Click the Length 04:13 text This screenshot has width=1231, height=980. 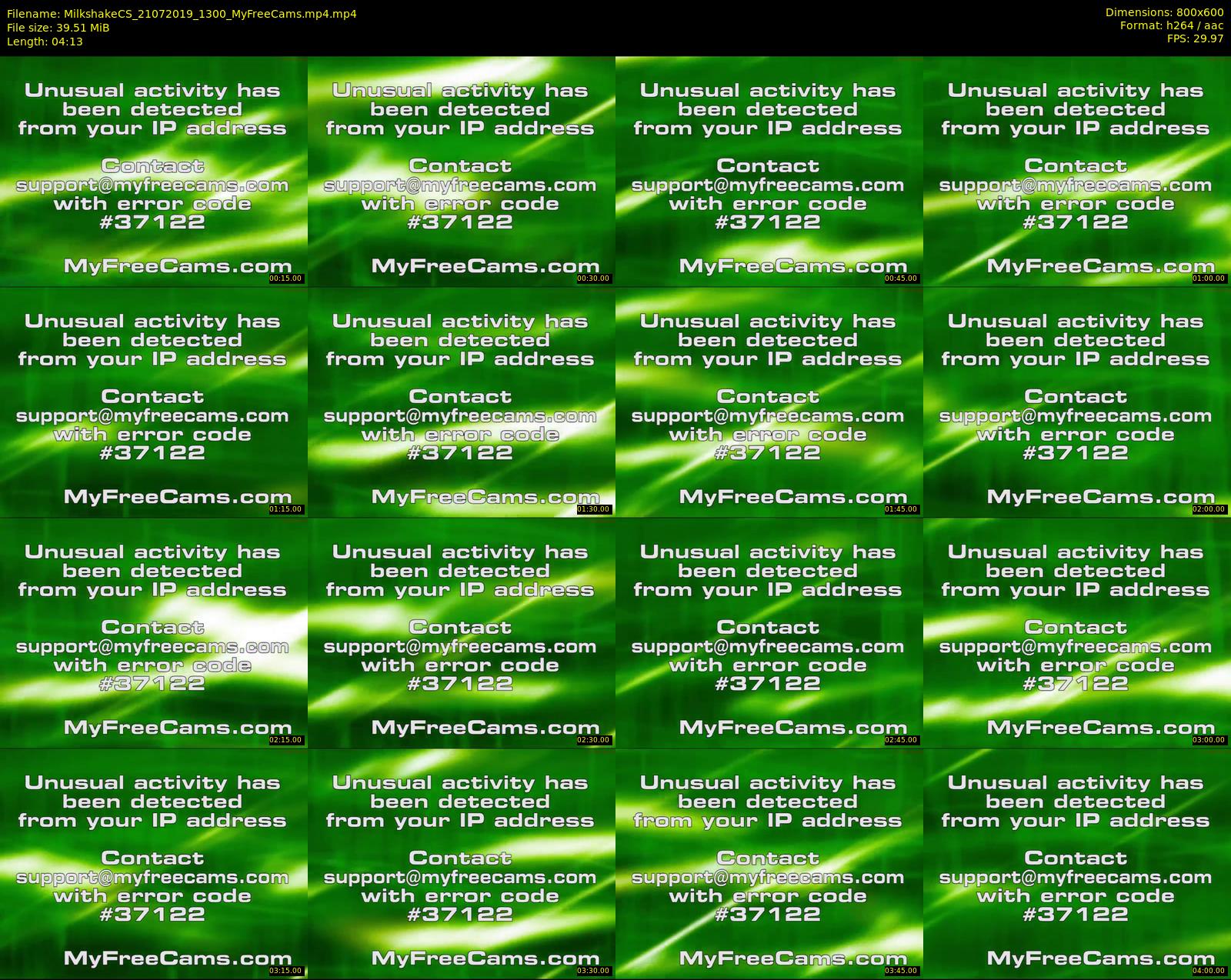click(x=45, y=42)
